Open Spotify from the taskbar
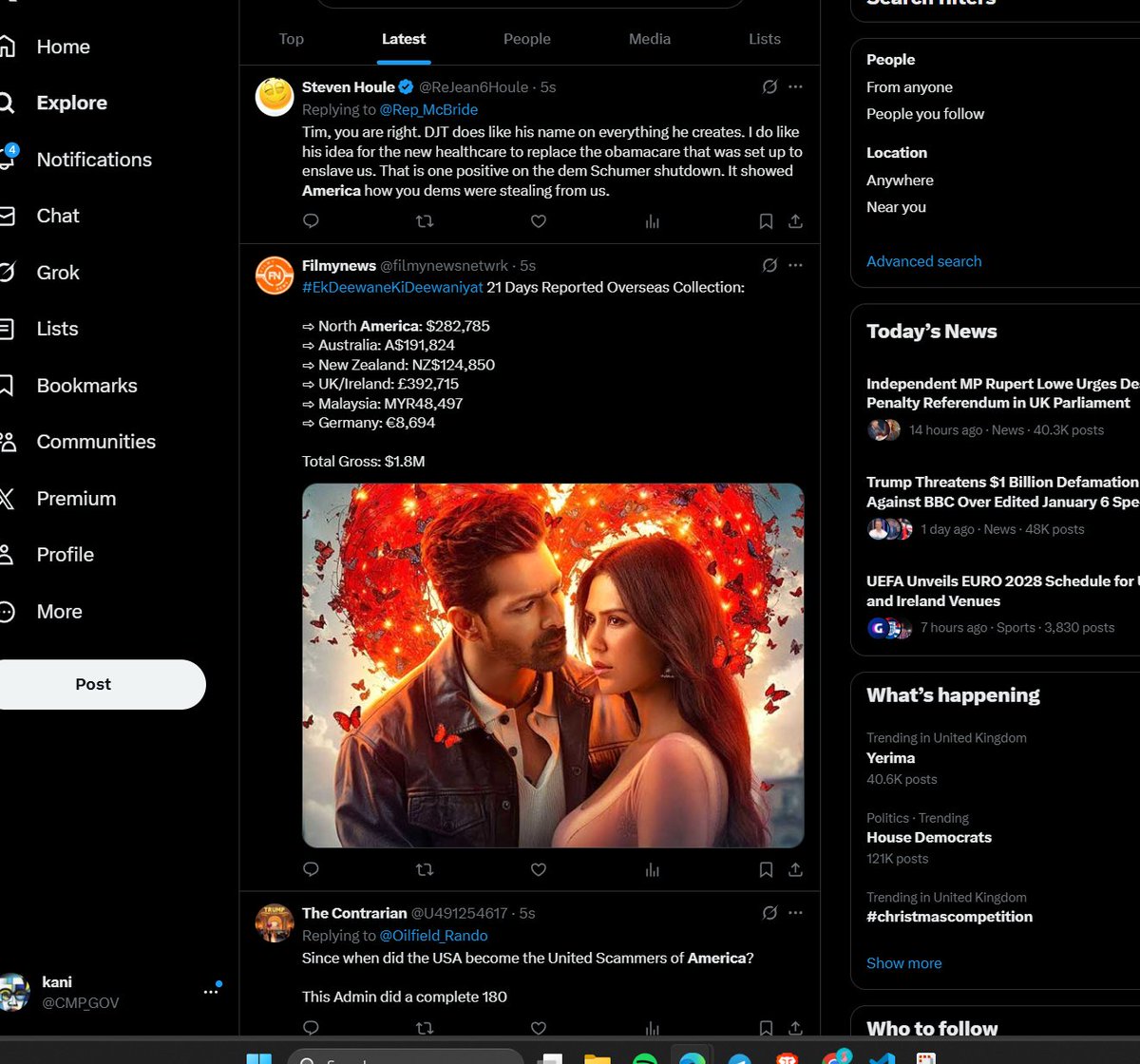This screenshot has height=1064, width=1140. point(644,1060)
